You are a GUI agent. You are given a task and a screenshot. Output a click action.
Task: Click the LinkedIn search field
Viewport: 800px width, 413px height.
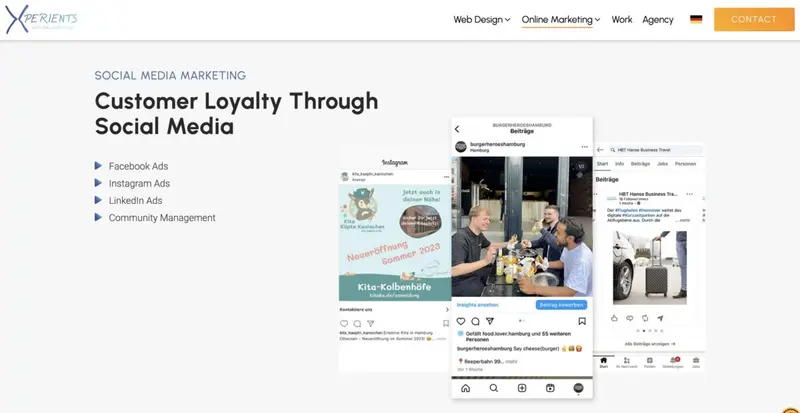coord(655,150)
